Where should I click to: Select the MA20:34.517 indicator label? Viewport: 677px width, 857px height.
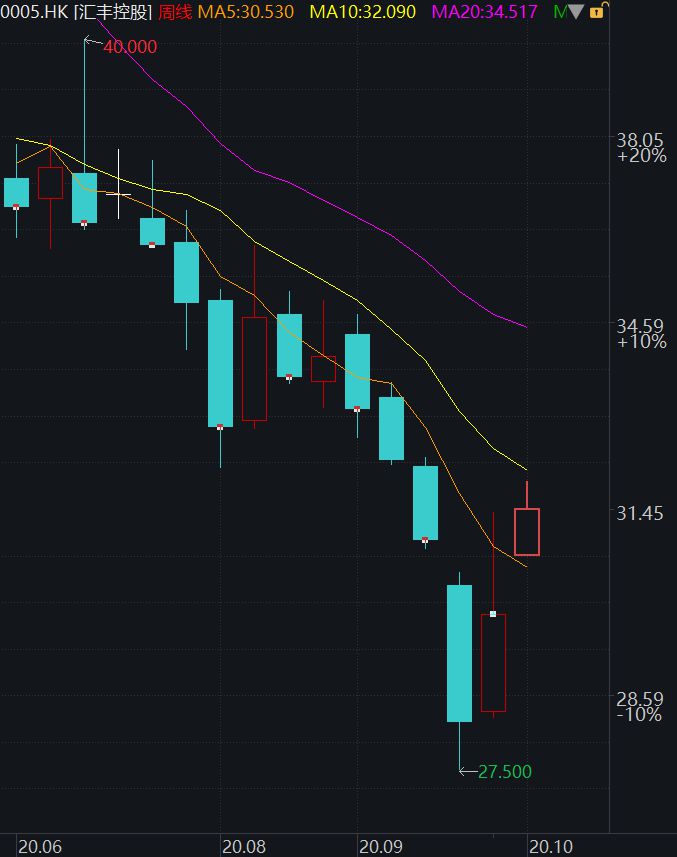point(485,11)
